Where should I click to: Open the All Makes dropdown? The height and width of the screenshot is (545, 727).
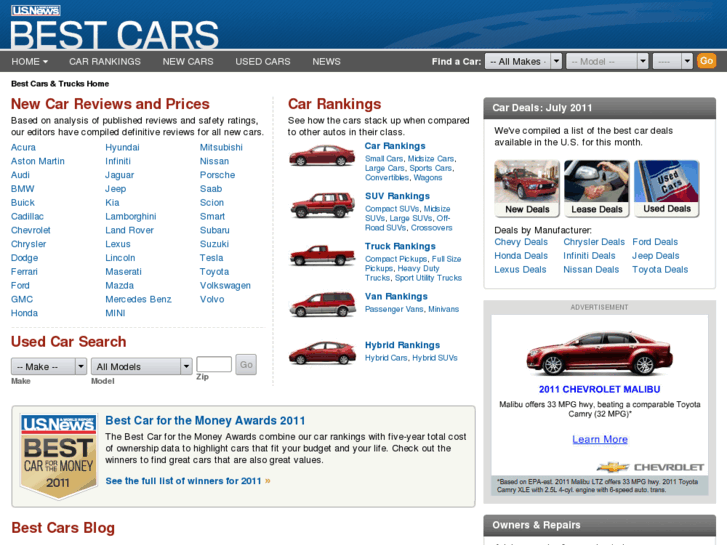click(x=523, y=61)
